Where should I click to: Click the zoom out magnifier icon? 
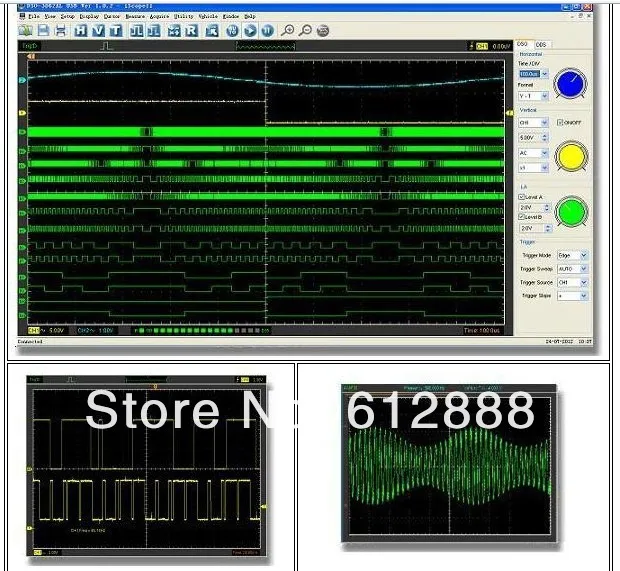pos(305,30)
